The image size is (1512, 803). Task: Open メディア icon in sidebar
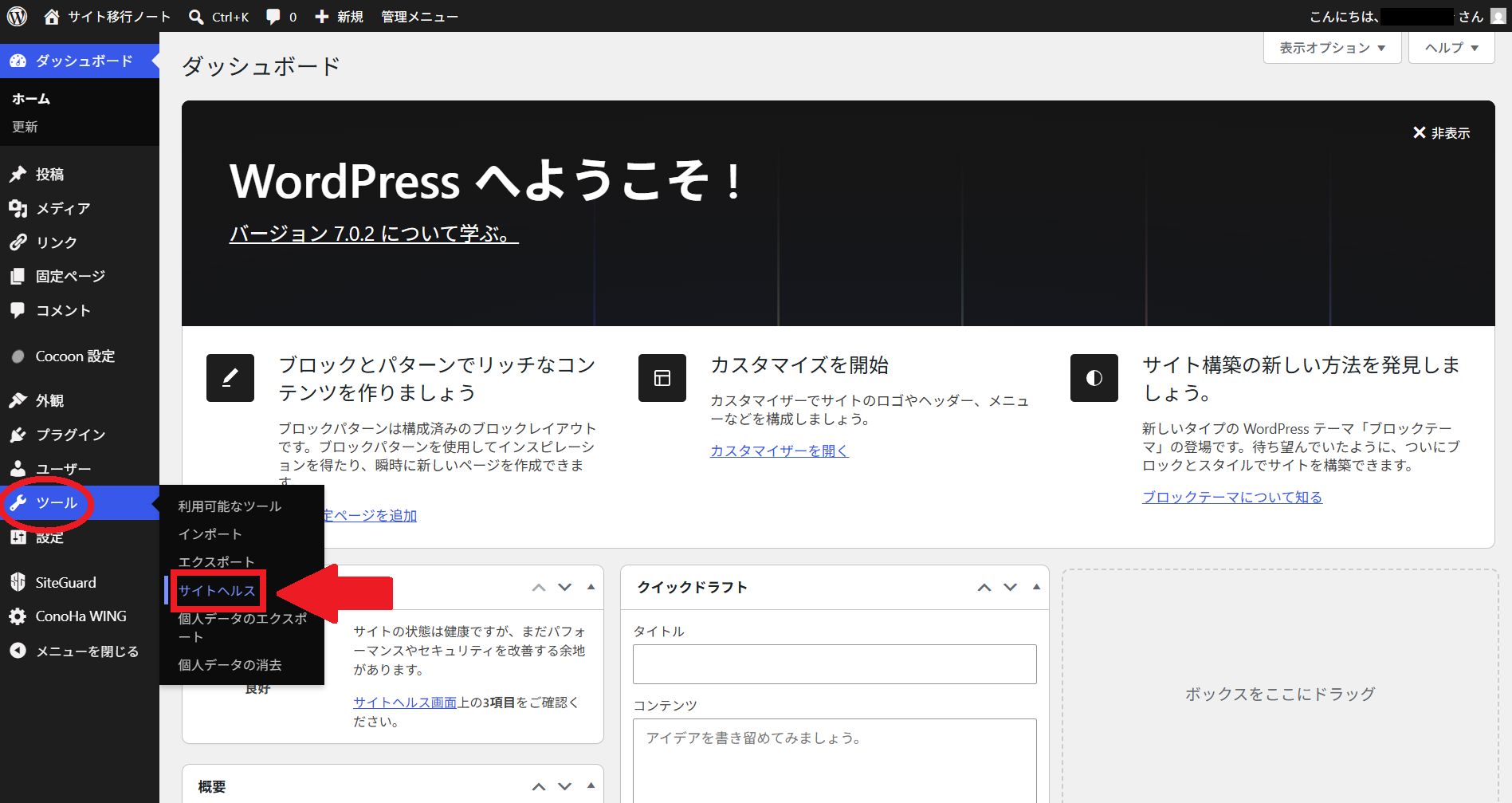[18, 208]
